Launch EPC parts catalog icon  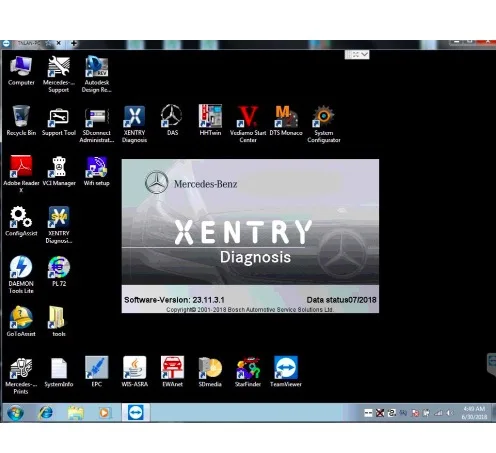(97, 371)
